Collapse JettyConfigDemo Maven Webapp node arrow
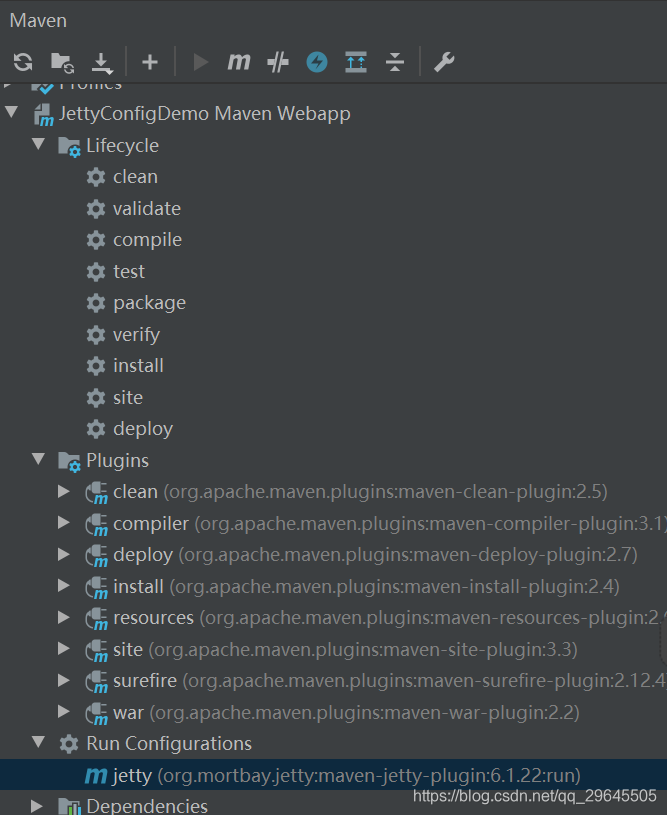Viewport: 667px width, 815px height. (11, 112)
